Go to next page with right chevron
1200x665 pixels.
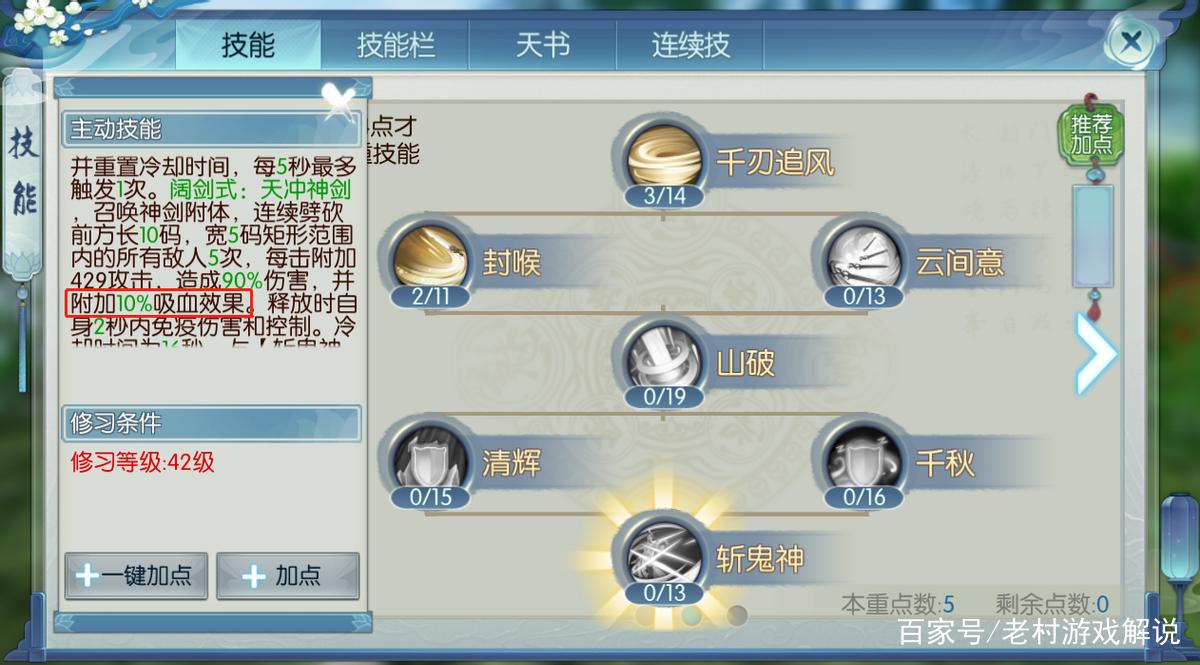pos(1095,352)
